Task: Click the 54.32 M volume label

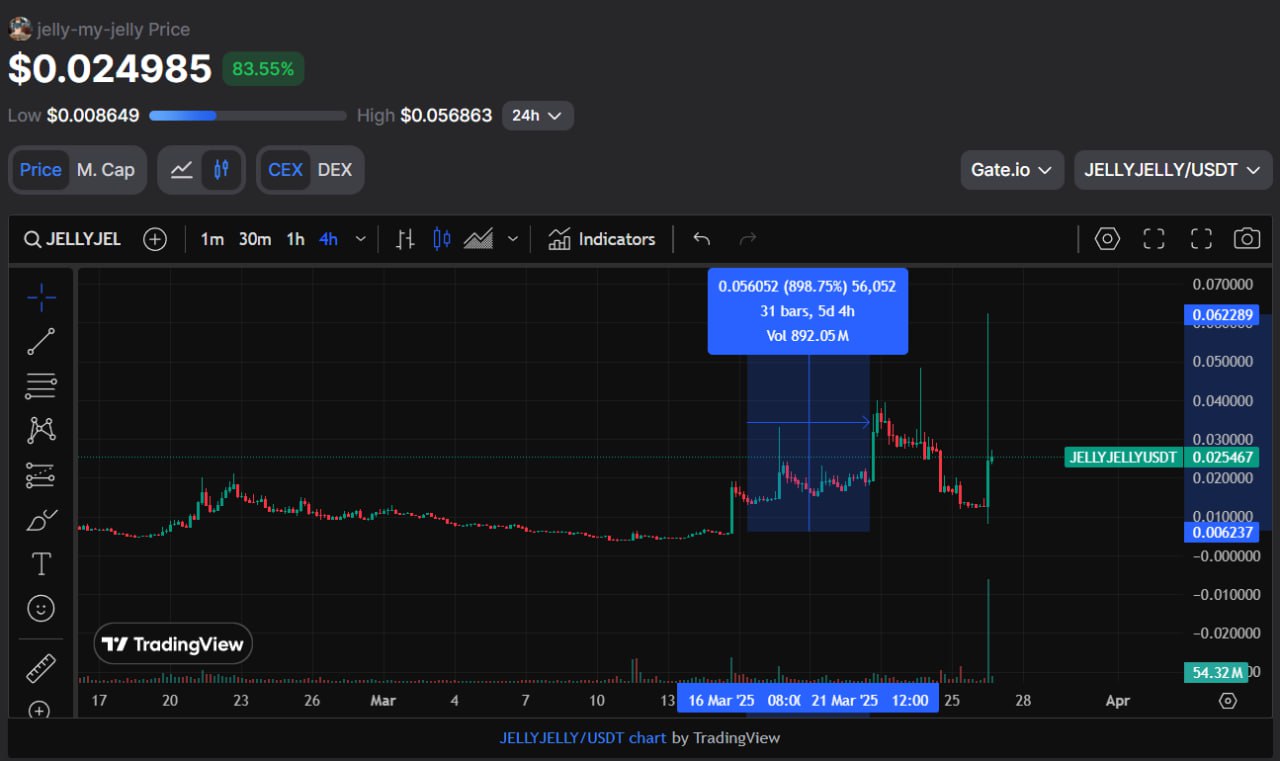Action: 1217,672
